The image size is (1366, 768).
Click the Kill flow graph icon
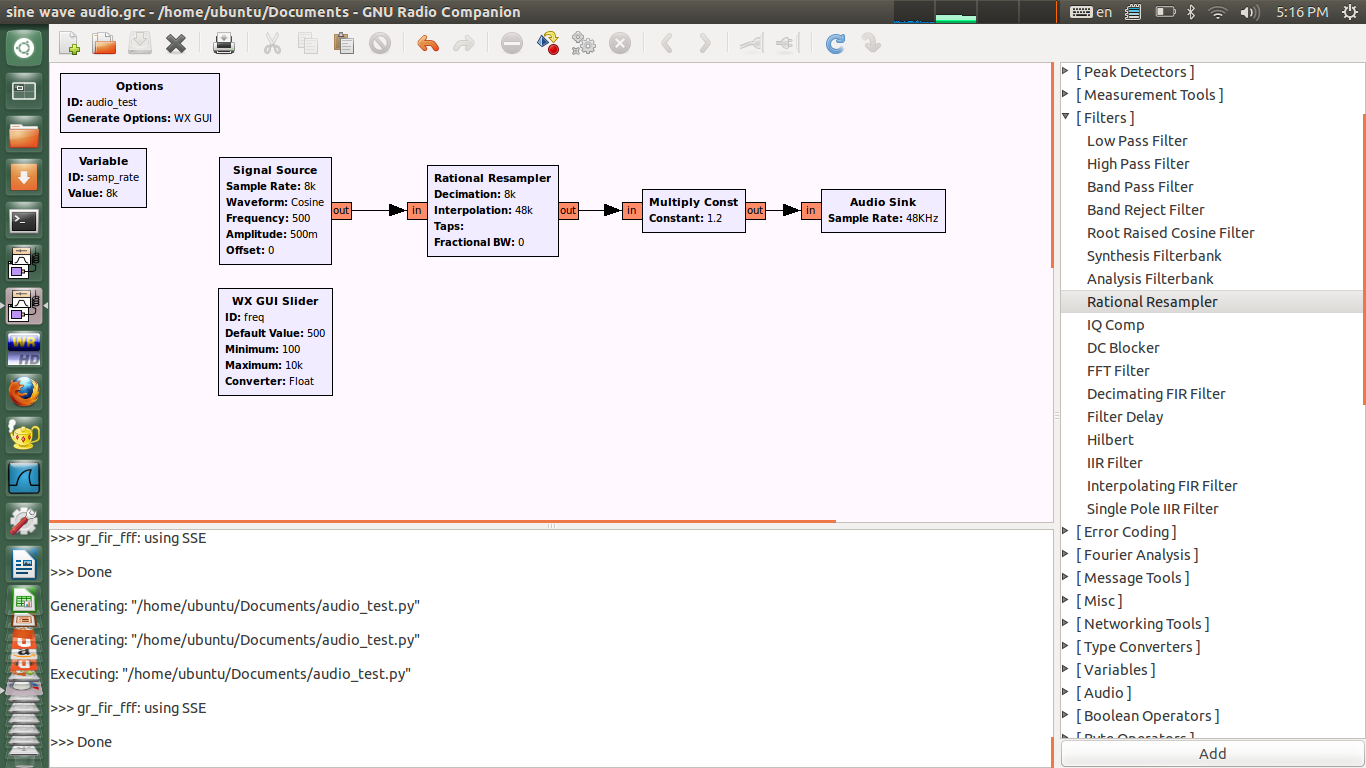coord(620,44)
